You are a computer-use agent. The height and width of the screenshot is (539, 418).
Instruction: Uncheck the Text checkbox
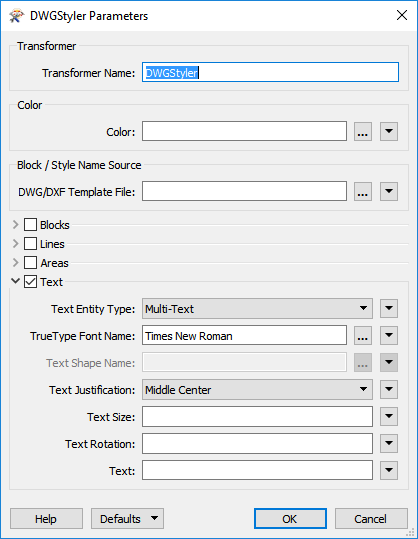(x=30, y=282)
